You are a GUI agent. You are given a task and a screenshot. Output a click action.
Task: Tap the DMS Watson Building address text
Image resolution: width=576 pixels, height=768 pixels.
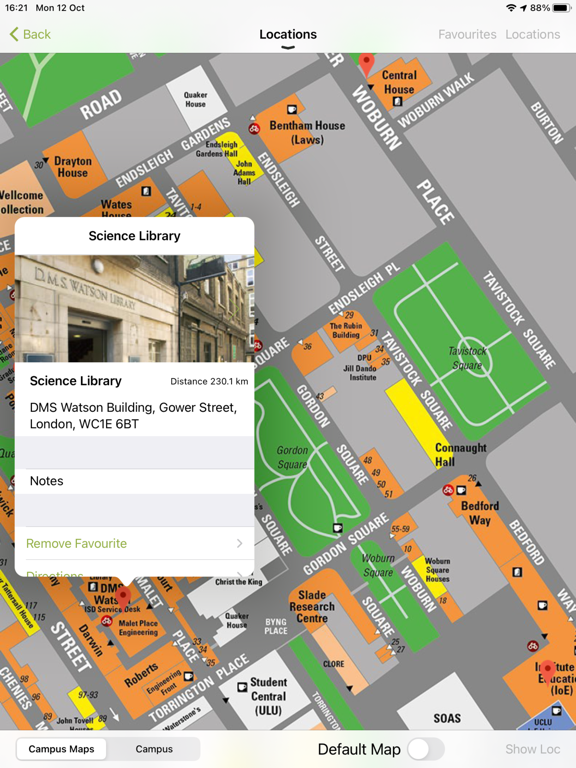pos(133,415)
